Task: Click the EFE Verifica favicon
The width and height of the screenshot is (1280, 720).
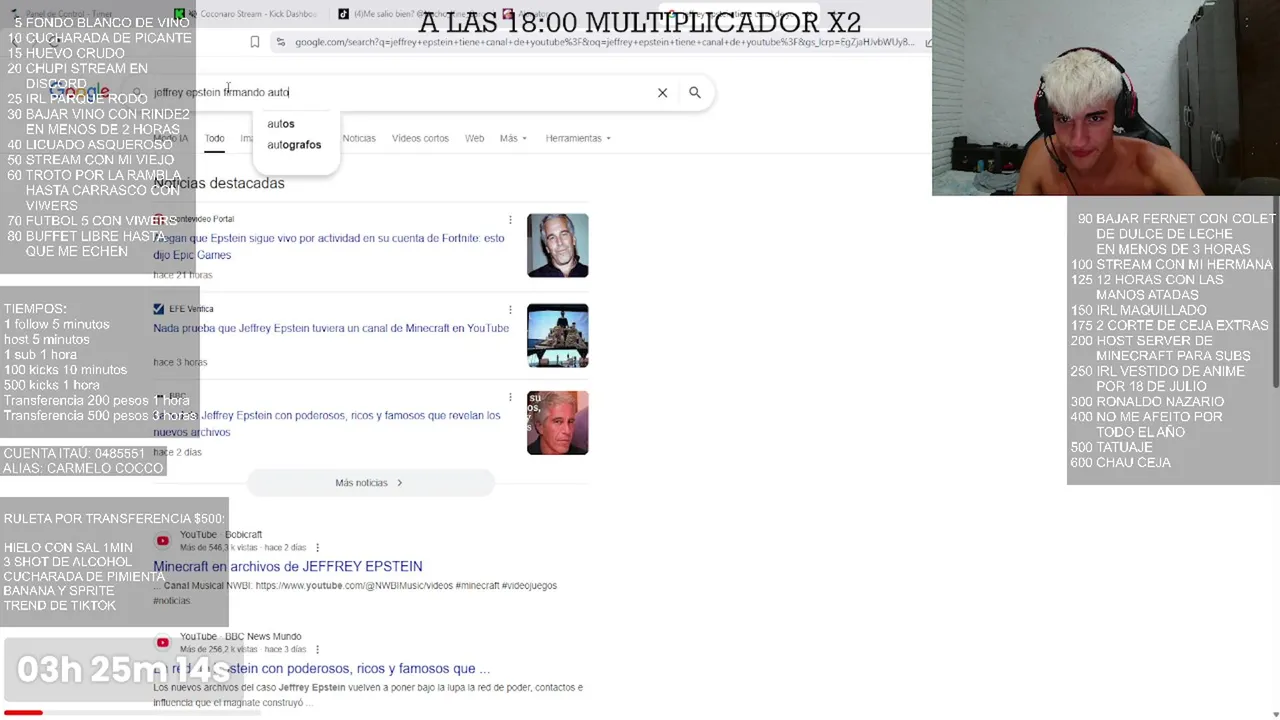Action: click(x=158, y=309)
